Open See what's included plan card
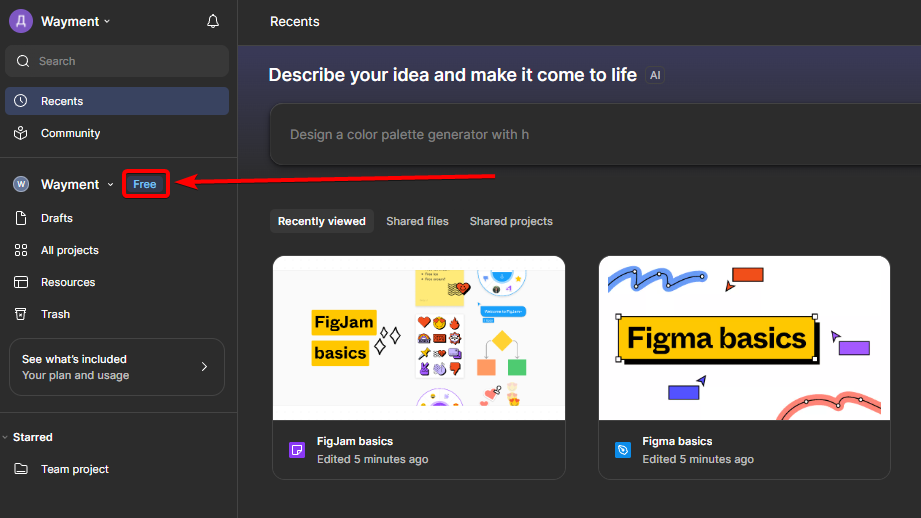This screenshot has height=518, width=921. tap(117, 367)
